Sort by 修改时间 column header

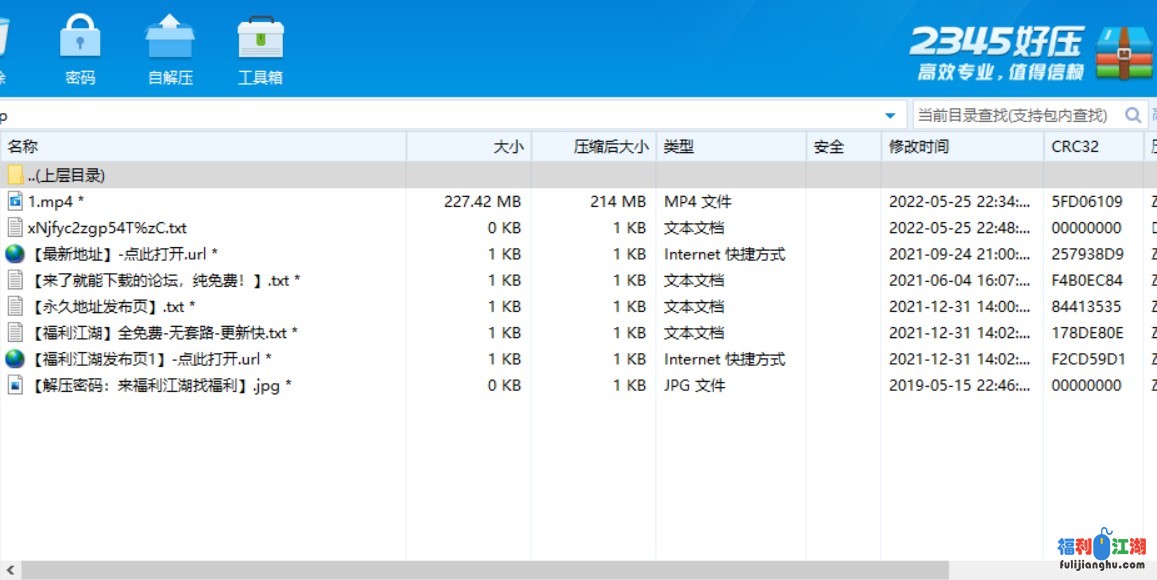pos(919,147)
